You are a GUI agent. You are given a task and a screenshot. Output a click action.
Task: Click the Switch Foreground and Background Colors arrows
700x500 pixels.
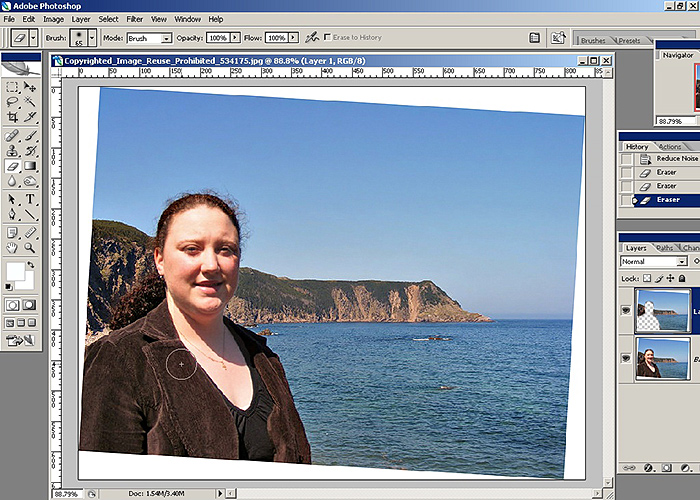point(30,265)
